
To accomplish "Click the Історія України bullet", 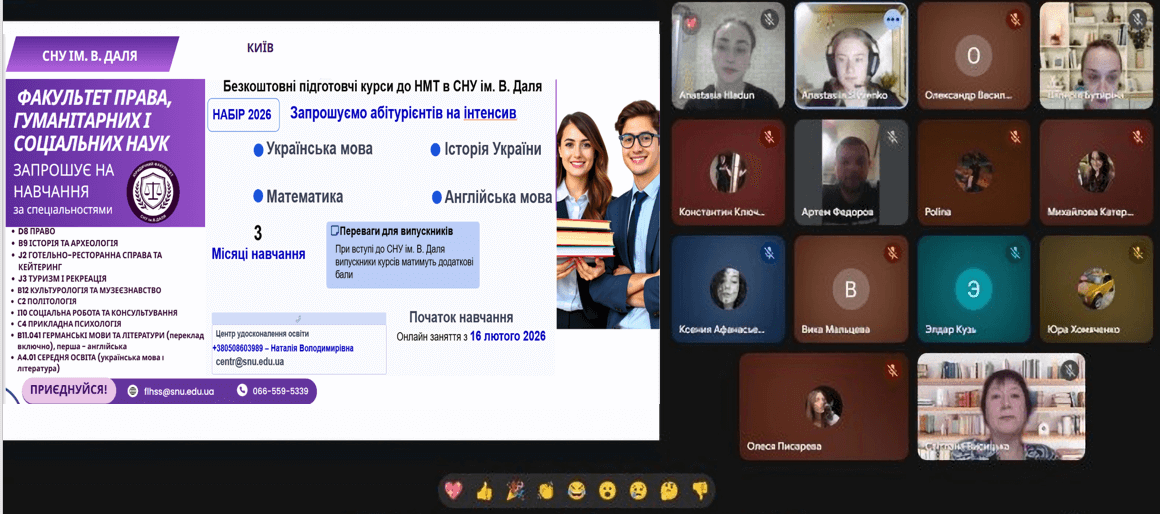I will (x=486, y=149).
